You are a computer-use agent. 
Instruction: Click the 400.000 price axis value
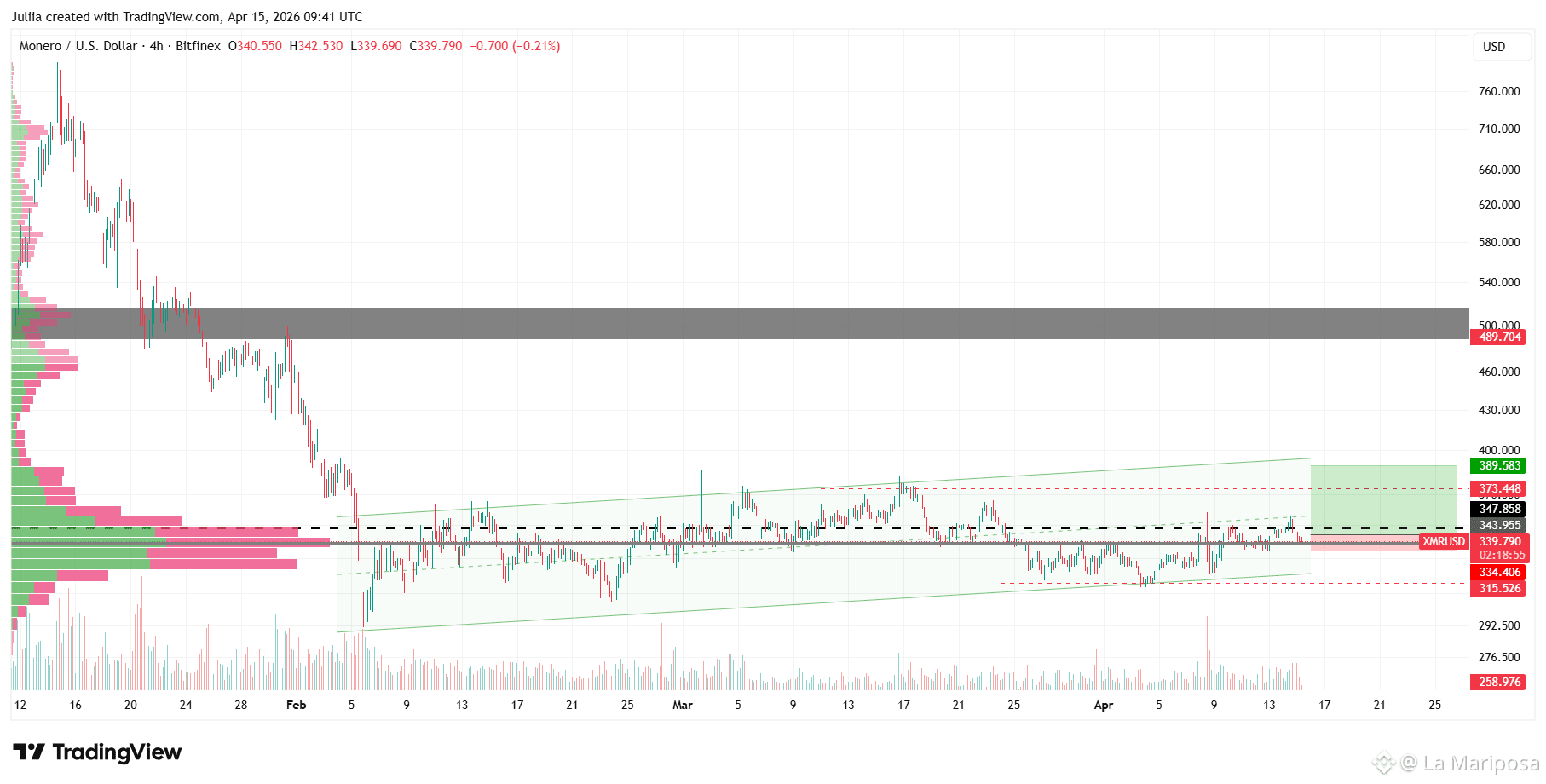(x=1499, y=450)
